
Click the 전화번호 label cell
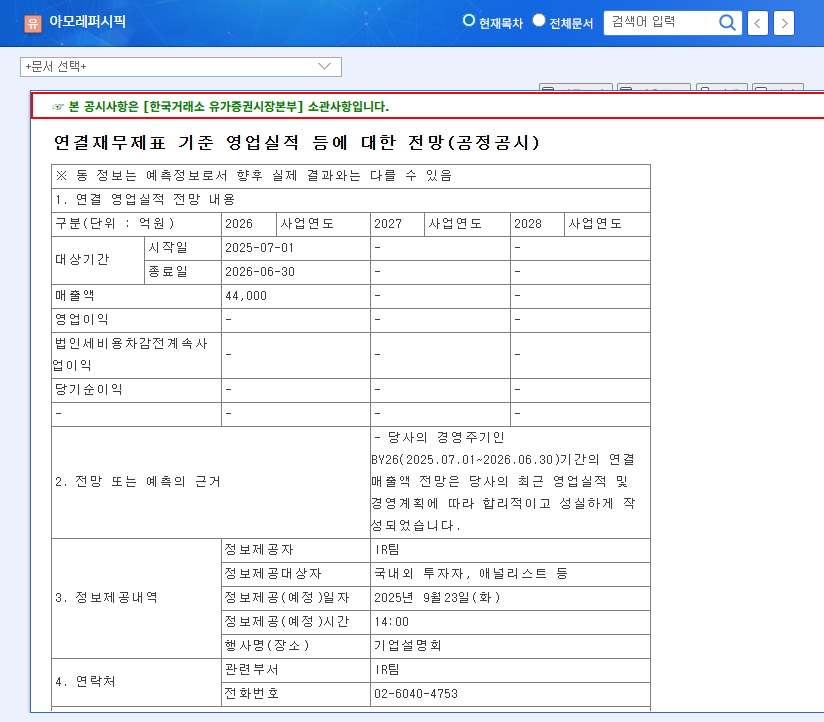point(296,694)
